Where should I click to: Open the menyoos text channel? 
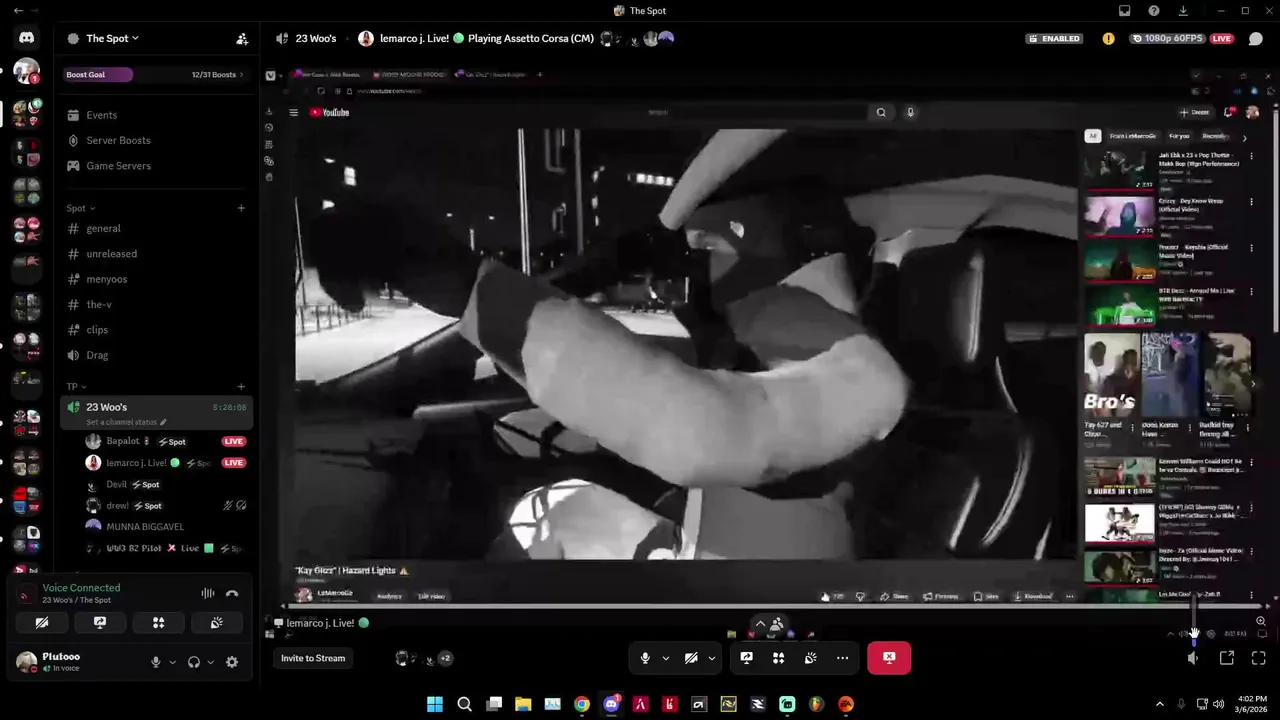pyautogui.click(x=154, y=279)
